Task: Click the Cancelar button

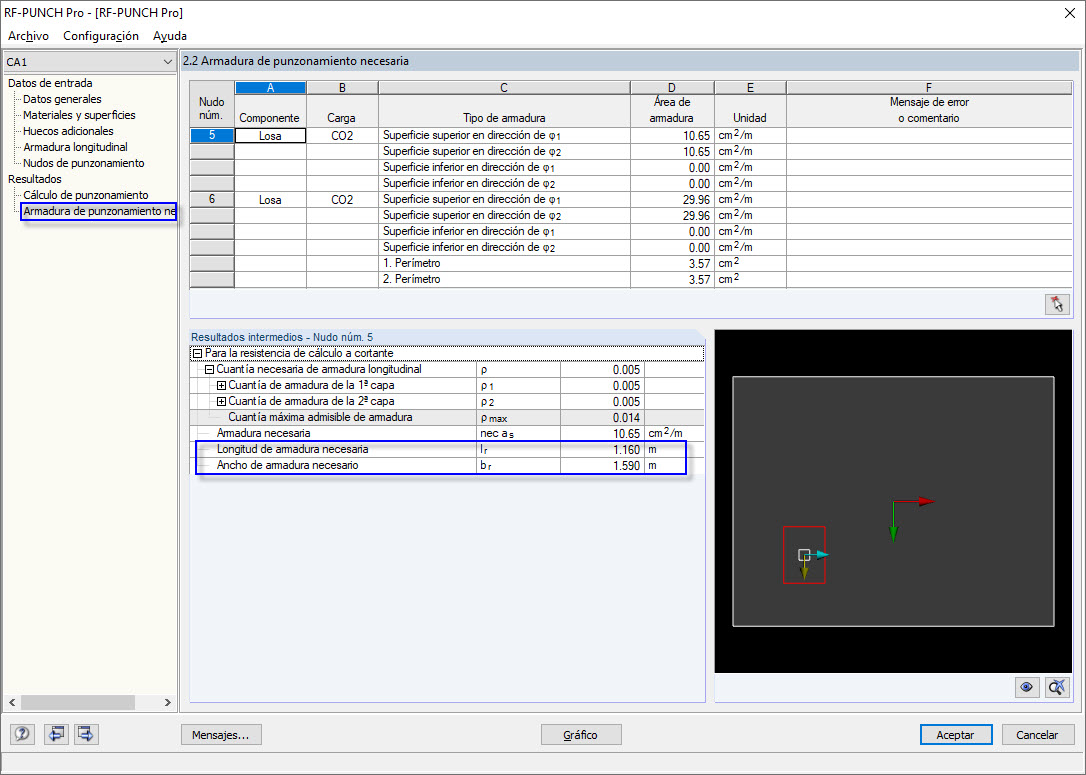Action: pos(1036,734)
